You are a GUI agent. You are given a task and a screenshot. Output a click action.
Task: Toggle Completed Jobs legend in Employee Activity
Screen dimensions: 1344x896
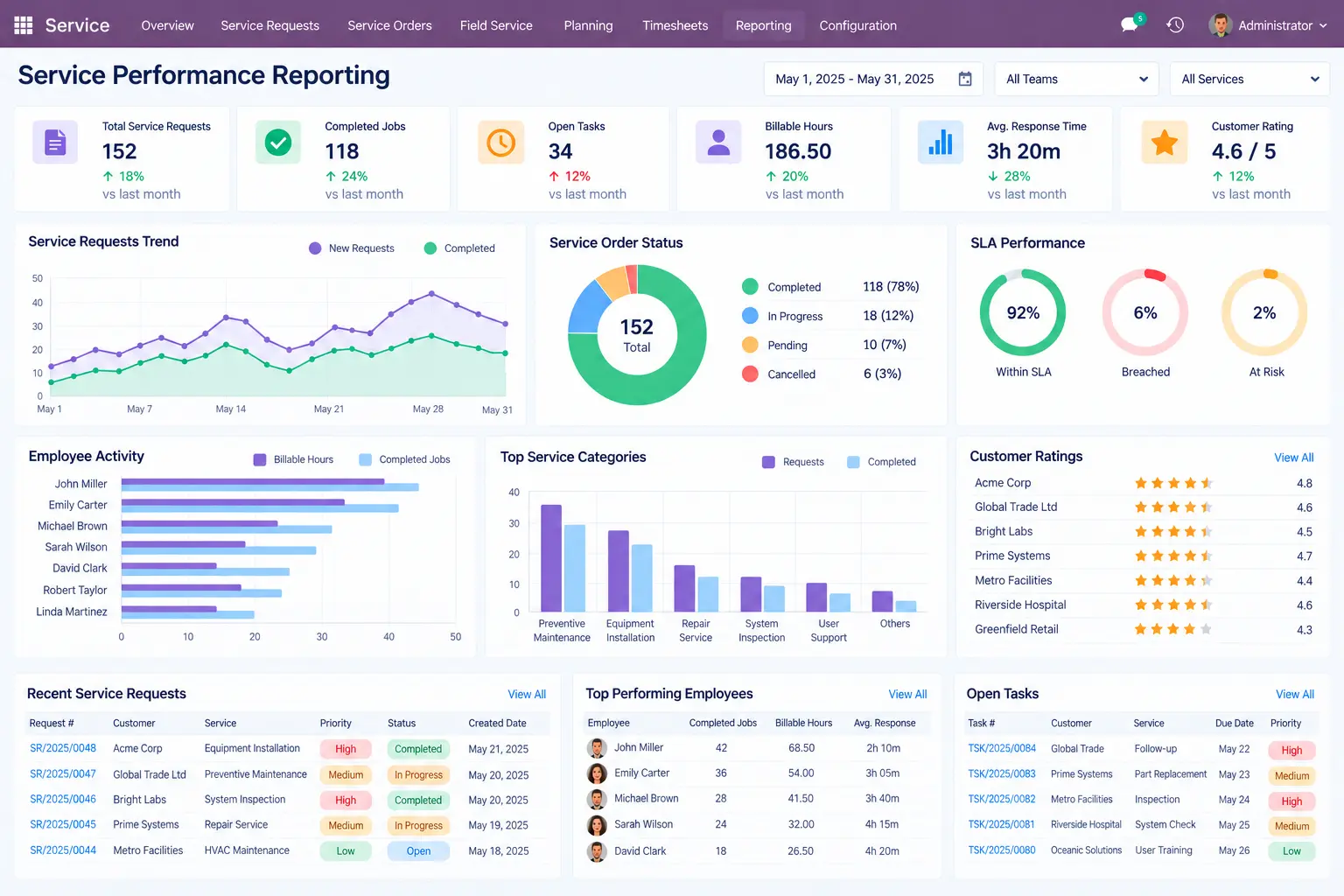pyautogui.click(x=404, y=459)
